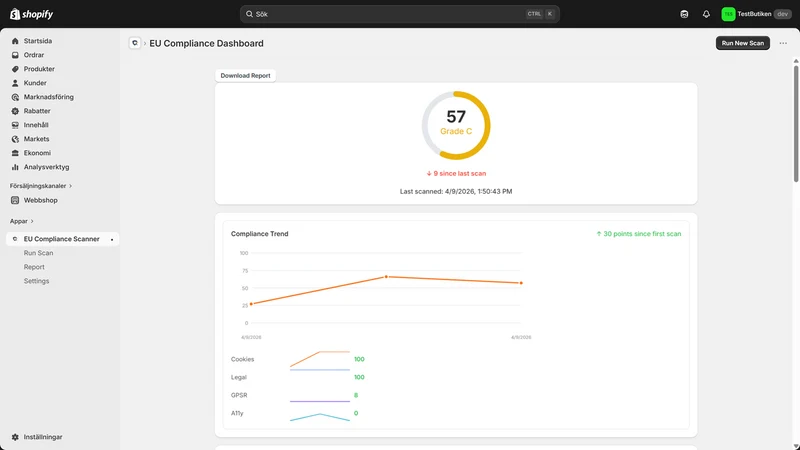The width and height of the screenshot is (800, 450).
Task: Open the sidekick icon in top bar
Action: coord(684,14)
